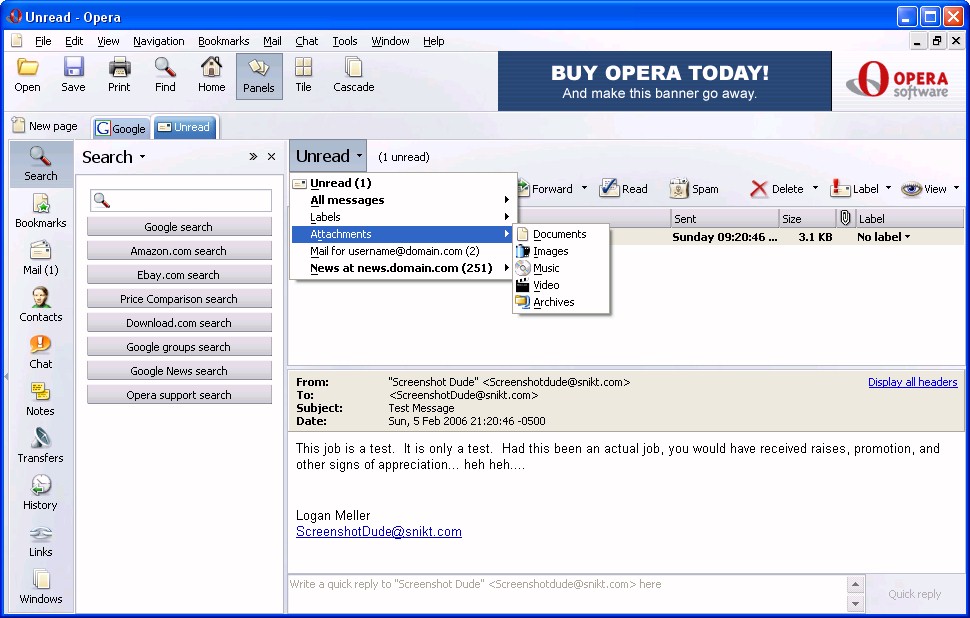
Task: Open the No label dropdown on message
Action: 884,237
